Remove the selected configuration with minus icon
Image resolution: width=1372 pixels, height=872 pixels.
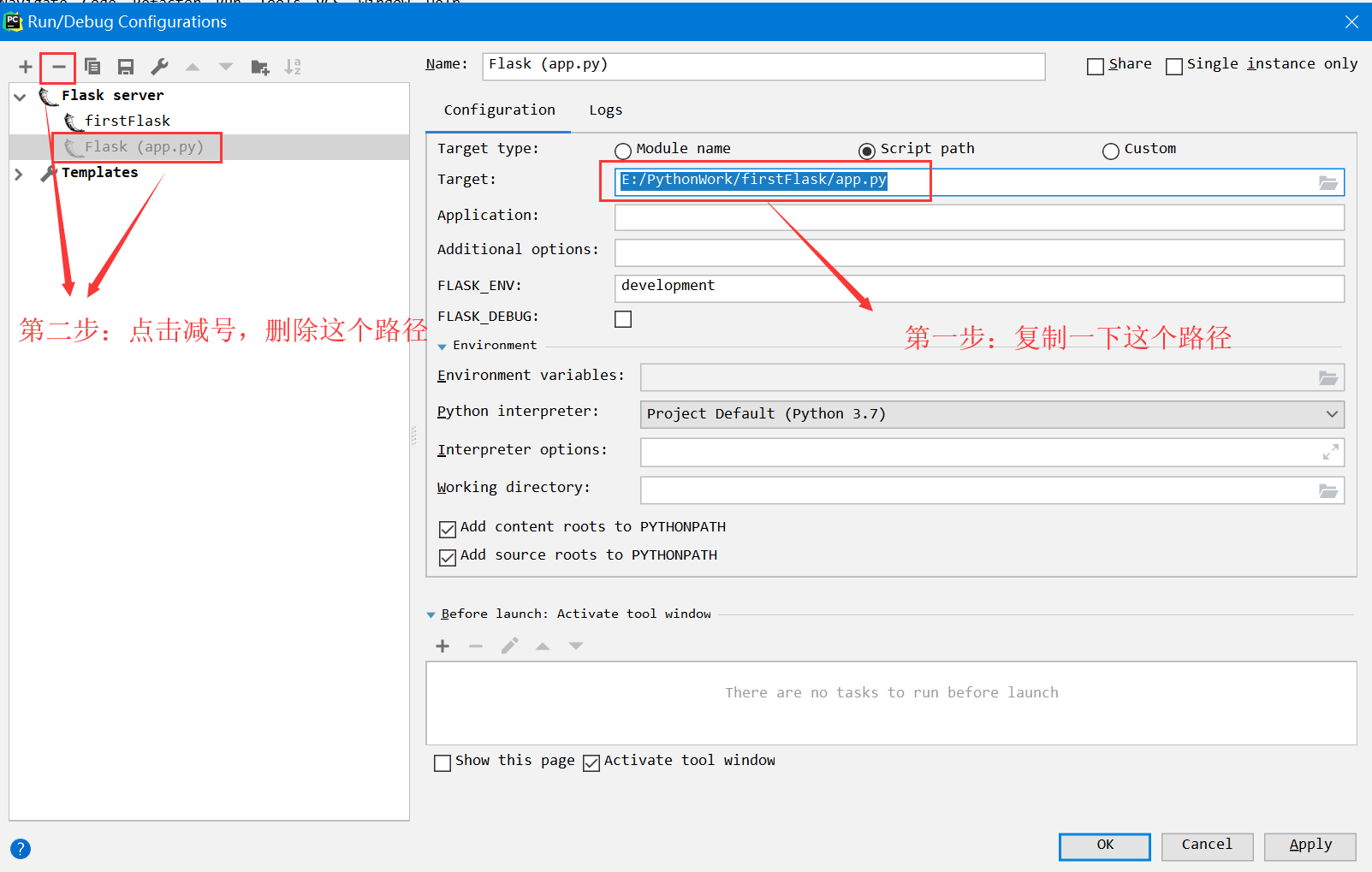pyautogui.click(x=58, y=67)
